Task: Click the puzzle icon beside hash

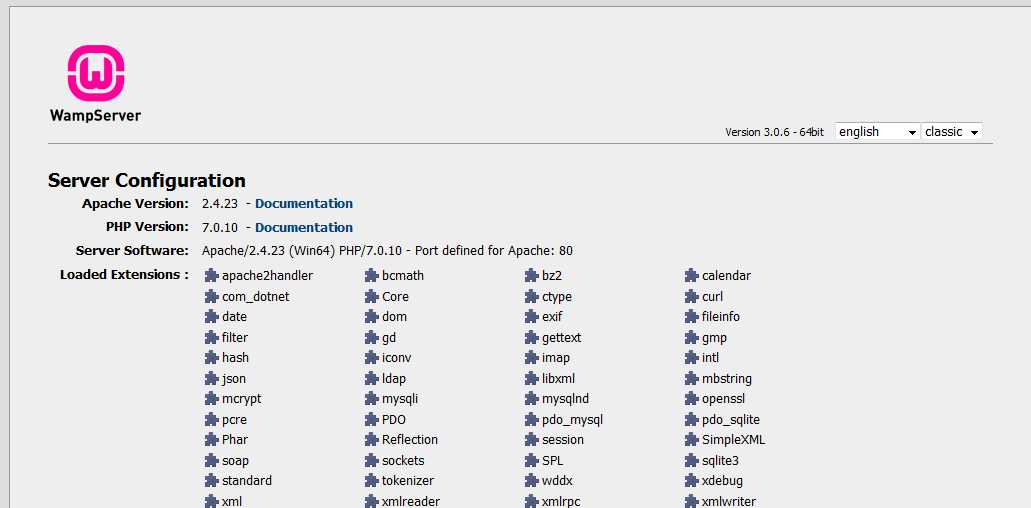Action: [x=211, y=358]
